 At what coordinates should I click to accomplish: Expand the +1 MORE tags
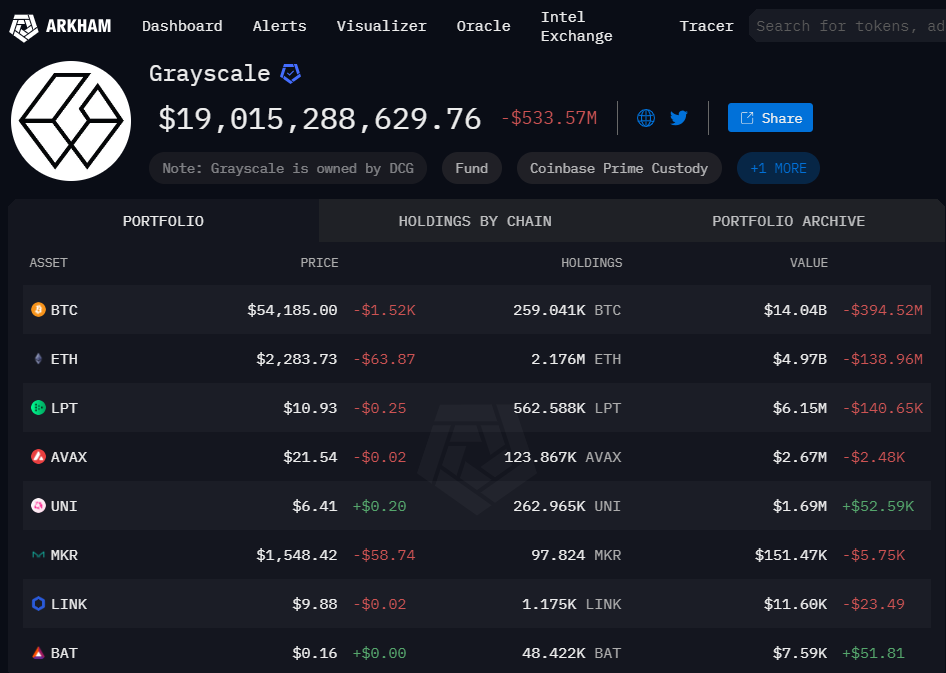778,168
